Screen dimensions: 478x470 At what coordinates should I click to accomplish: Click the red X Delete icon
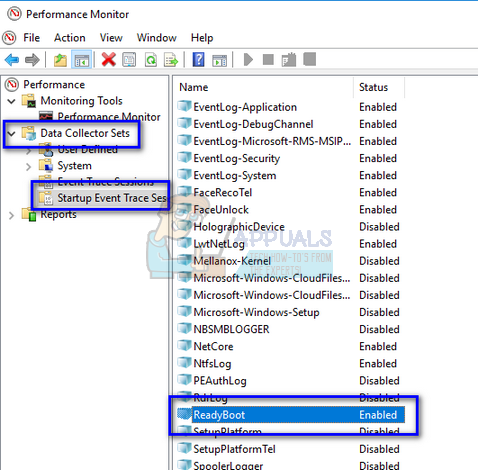109,60
